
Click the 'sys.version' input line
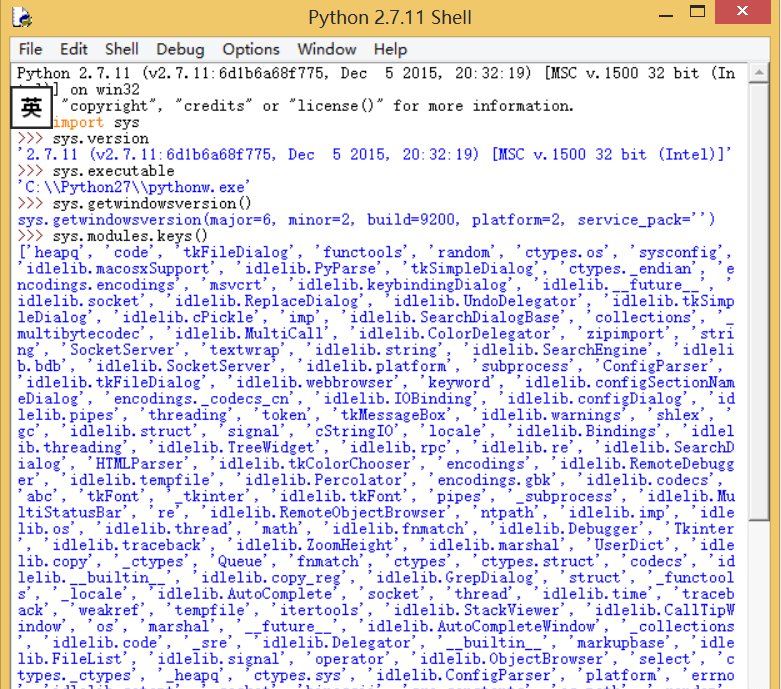point(101,138)
